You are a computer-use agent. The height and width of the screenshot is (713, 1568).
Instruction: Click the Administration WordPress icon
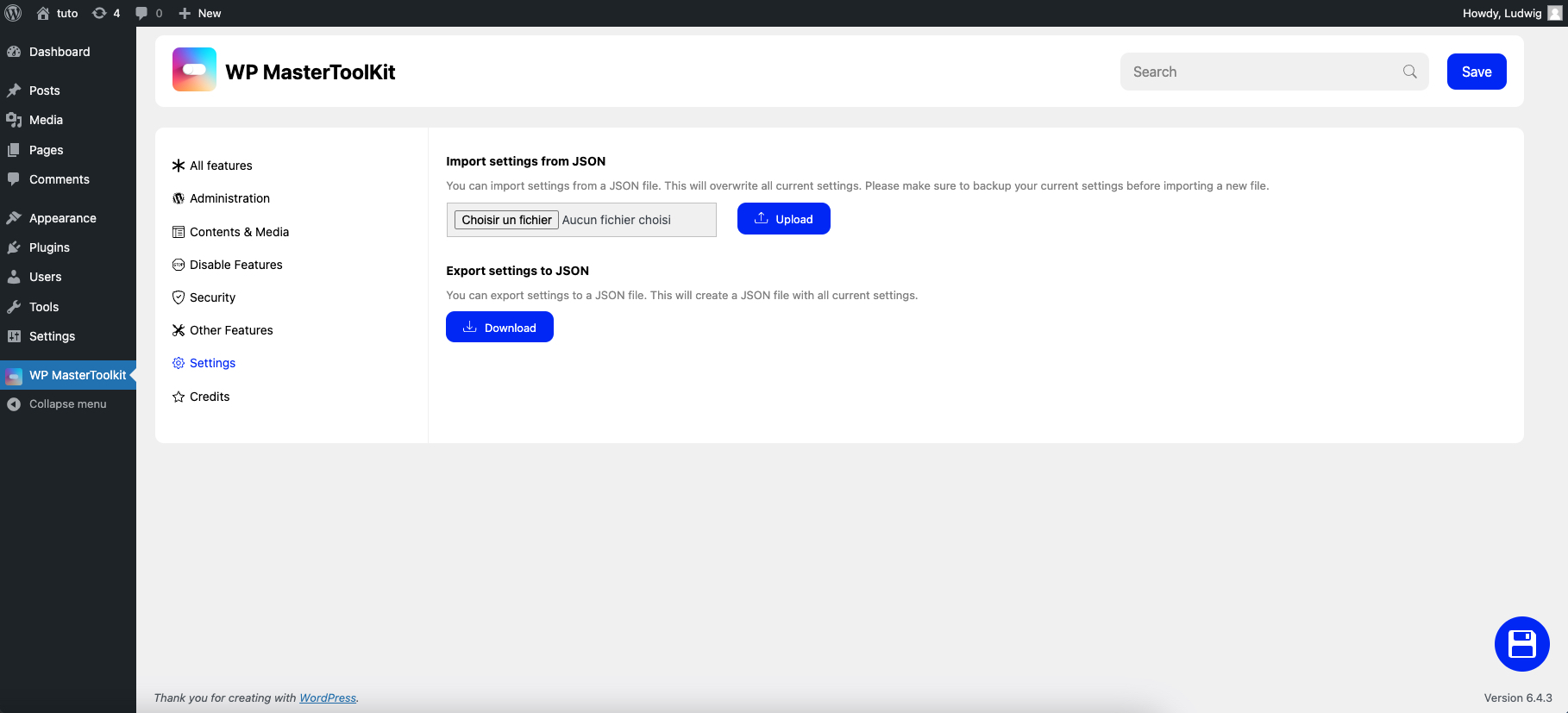click(179, 198)
